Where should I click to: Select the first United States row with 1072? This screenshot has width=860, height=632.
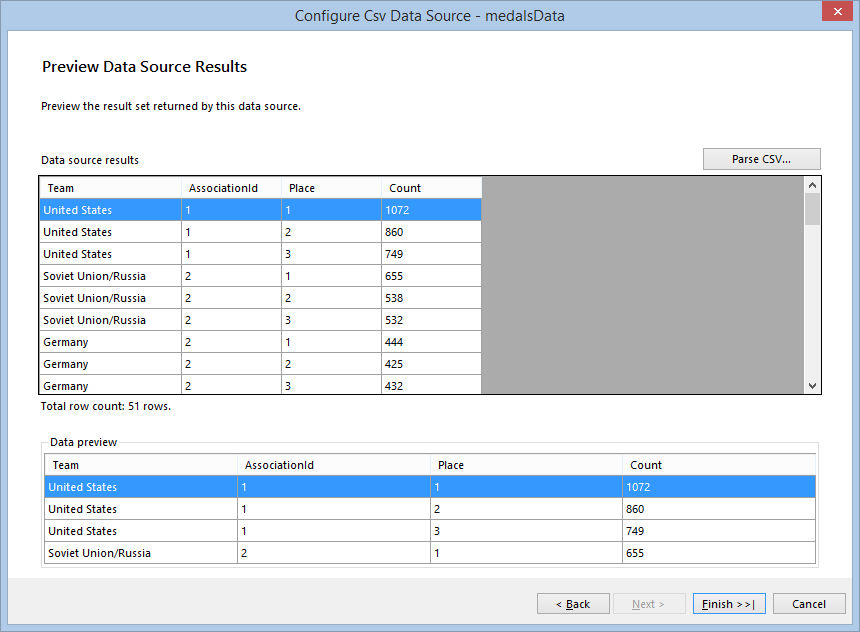tap(110, 210)
